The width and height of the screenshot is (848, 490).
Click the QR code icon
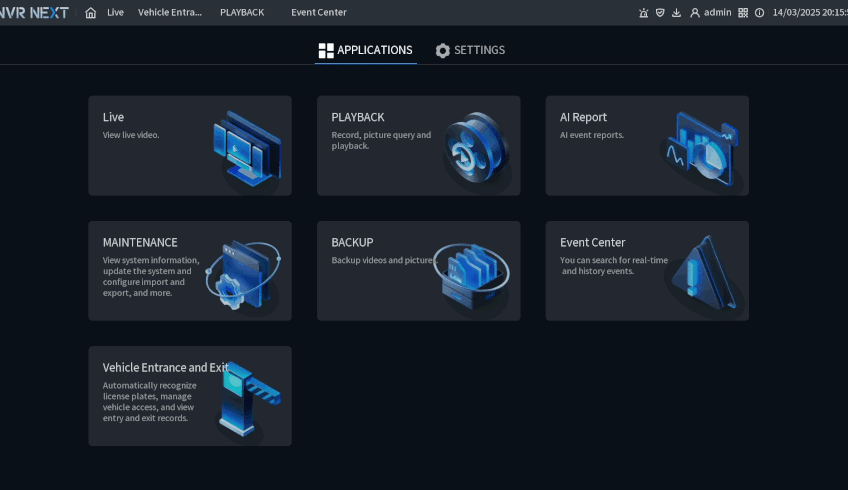pyautogui.click(x=743, y=13)
